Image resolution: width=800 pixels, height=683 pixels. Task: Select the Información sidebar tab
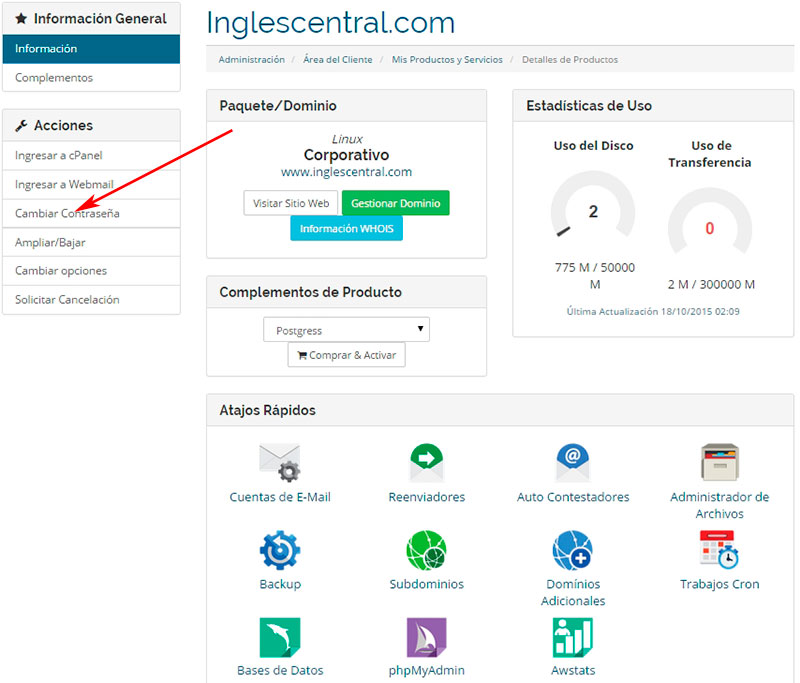[x=91, y=49]
